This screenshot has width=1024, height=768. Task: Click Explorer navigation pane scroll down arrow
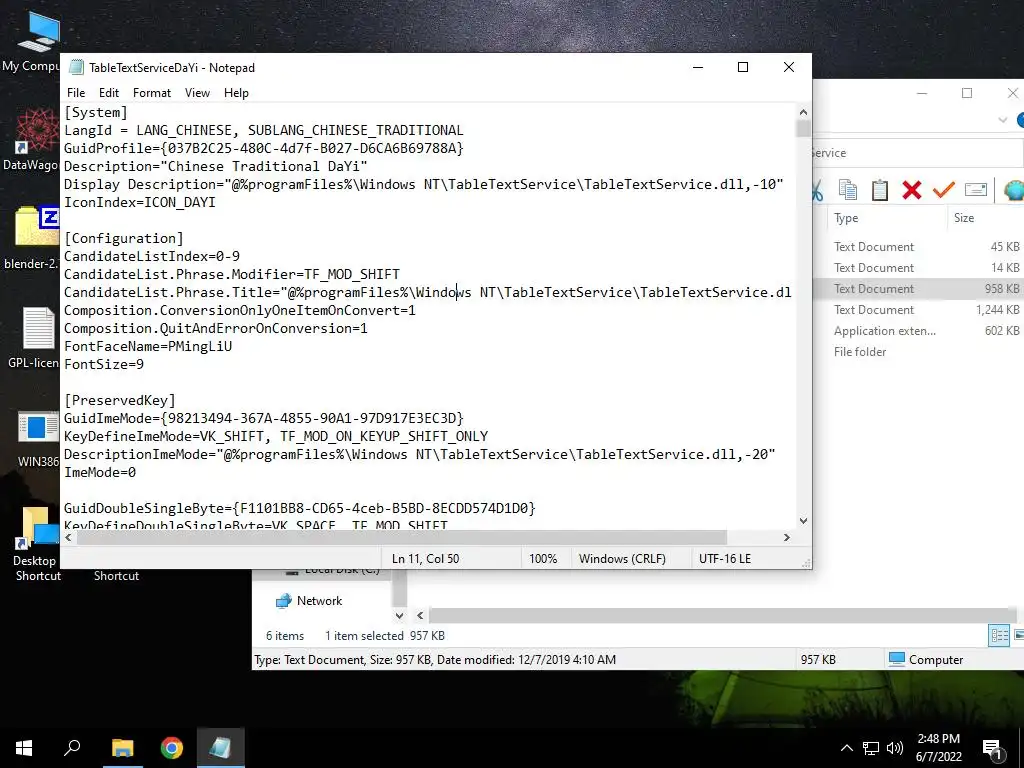click(x=399, y=615)
